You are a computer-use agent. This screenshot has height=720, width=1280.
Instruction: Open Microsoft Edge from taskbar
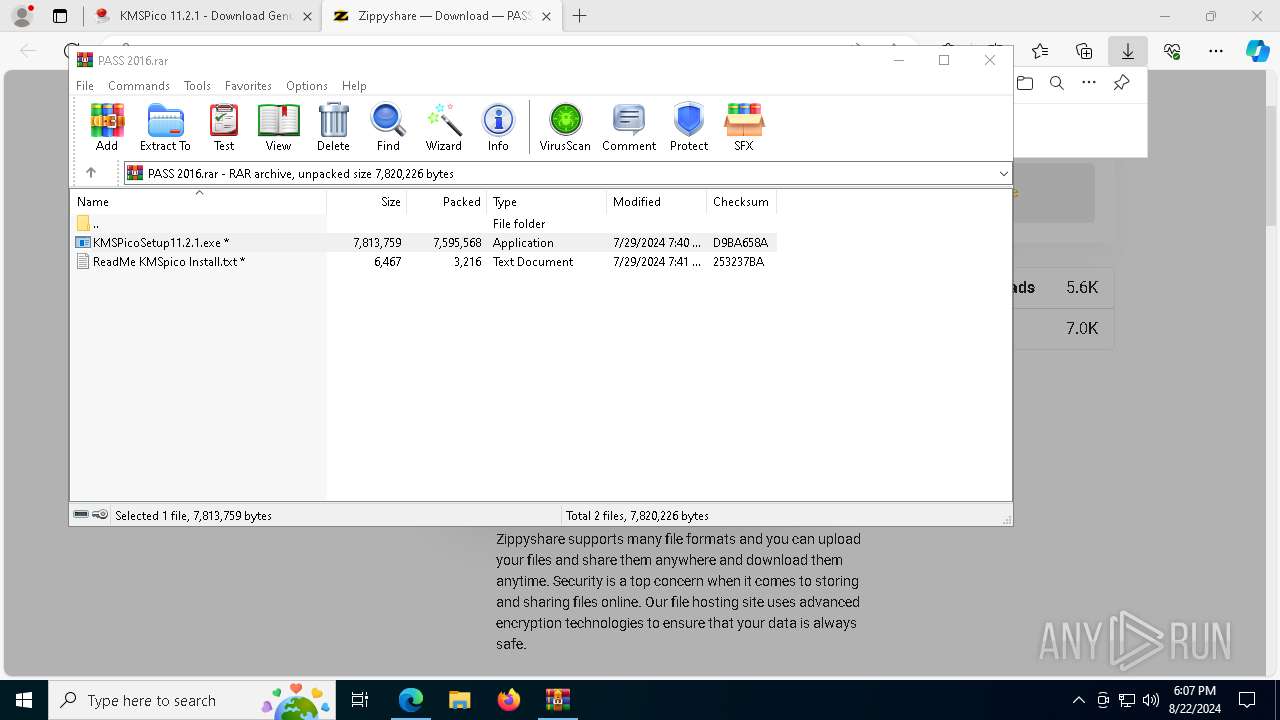coord(411,700)
